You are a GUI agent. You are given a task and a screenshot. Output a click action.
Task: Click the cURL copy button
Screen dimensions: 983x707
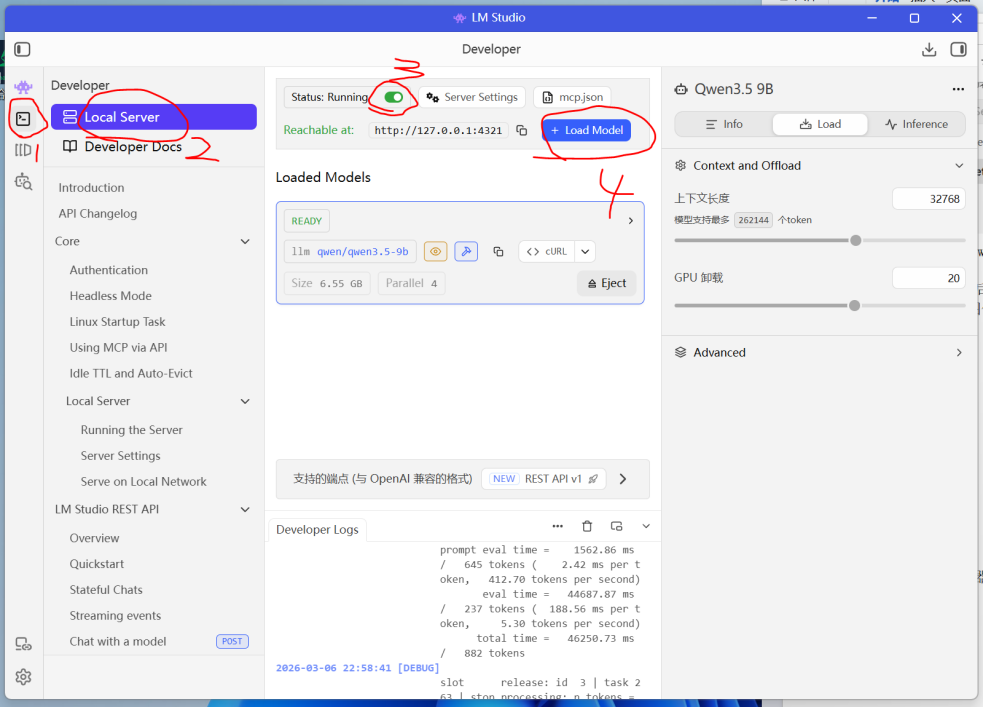coord(547,251)
